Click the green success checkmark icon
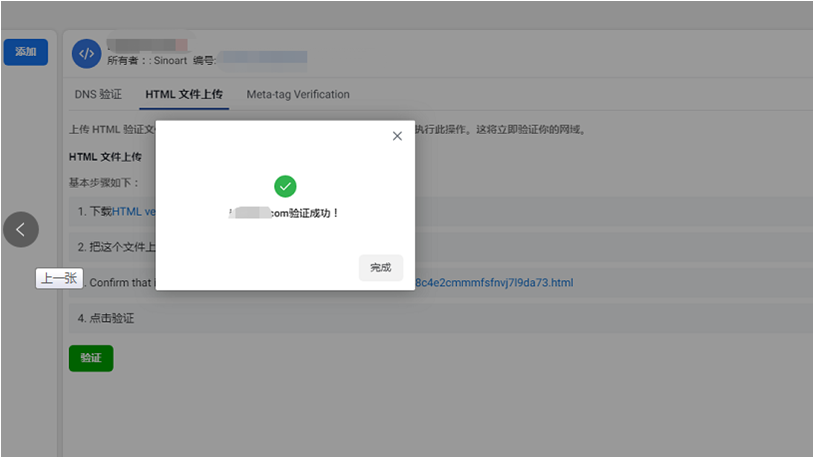The width and height of the screenshot is (814, 458). pyautogui.click(x=285, y=186)
